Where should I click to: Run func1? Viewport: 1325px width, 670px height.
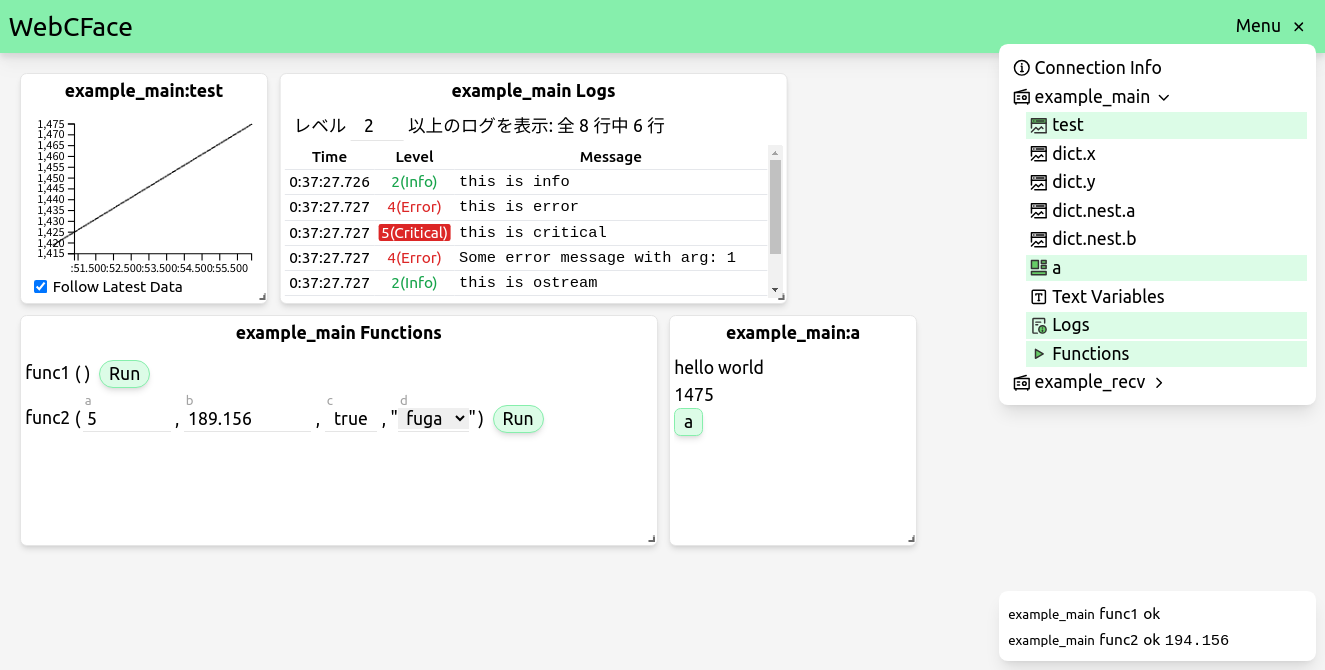pyautogui.click(x=124, y=374)
